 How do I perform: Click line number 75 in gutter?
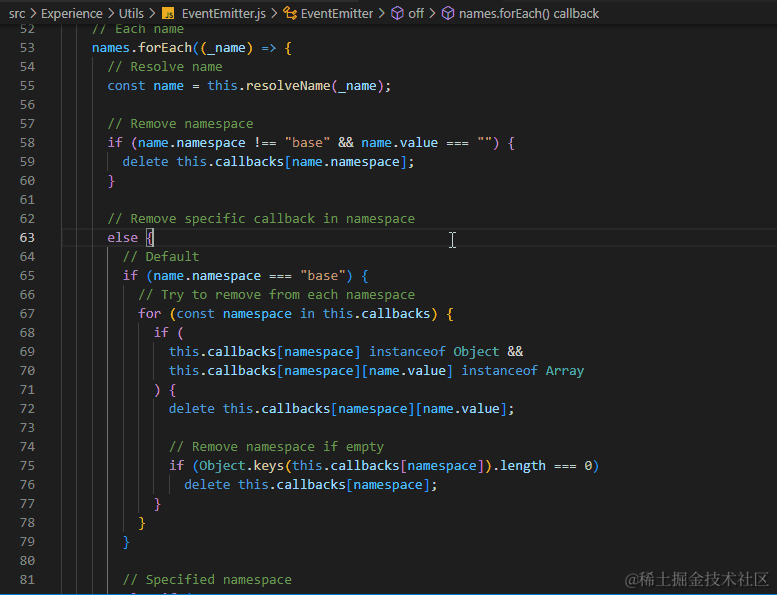27,466
